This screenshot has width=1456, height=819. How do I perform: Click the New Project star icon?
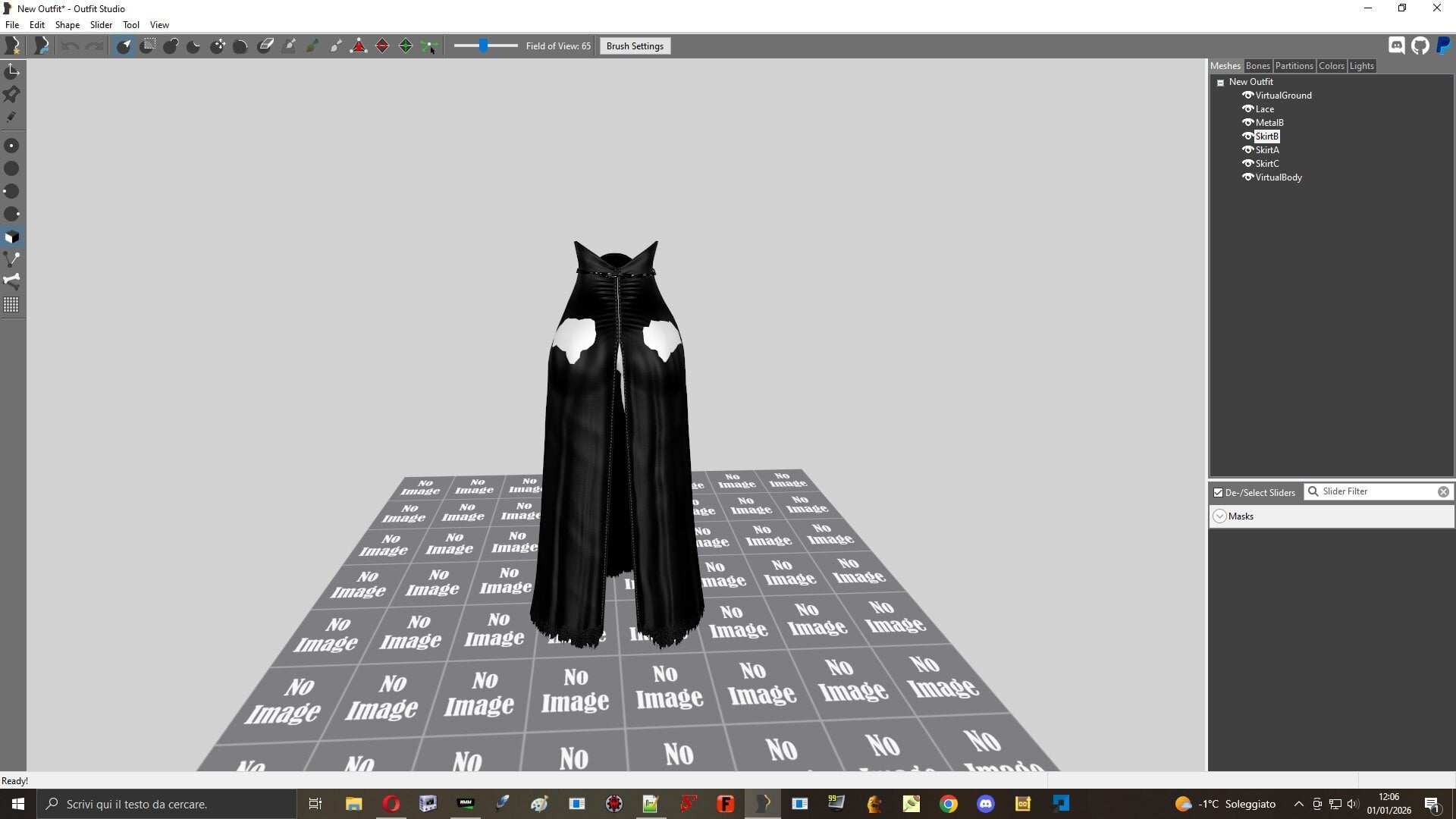click(x=13, y=46)
